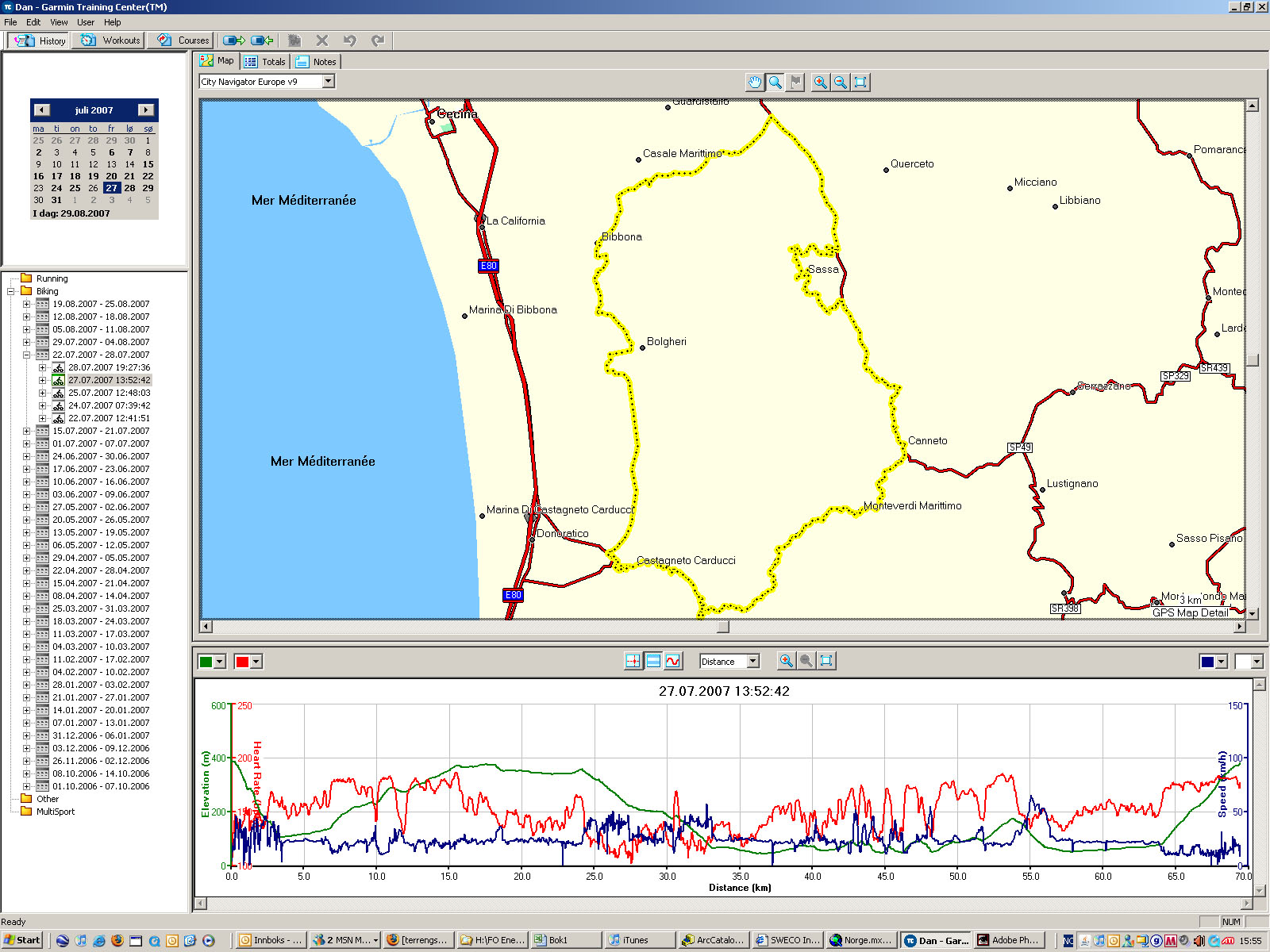The height and width of the screenshot is (952, 1270).
Task: Click the map zoom in magnifier
Action: pos(820,82)
